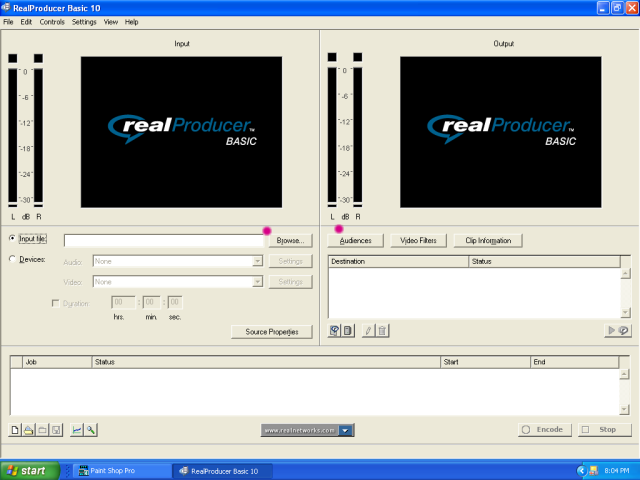Image resolution: width=640 pixels, height=480 pixels.
Task: Click the antivirus tray icon near the clock
Action: pyautogui.click(x=593, y=471)
